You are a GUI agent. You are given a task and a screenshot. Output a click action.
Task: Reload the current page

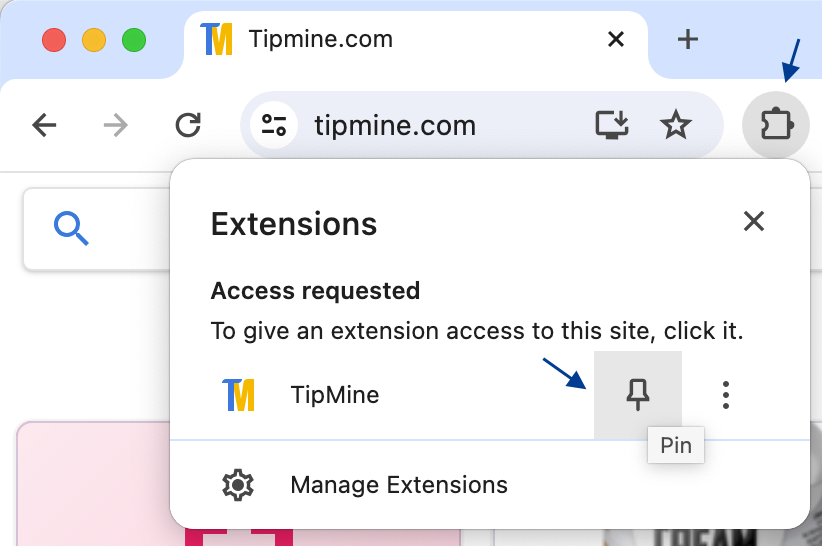(x=187, y=125)
